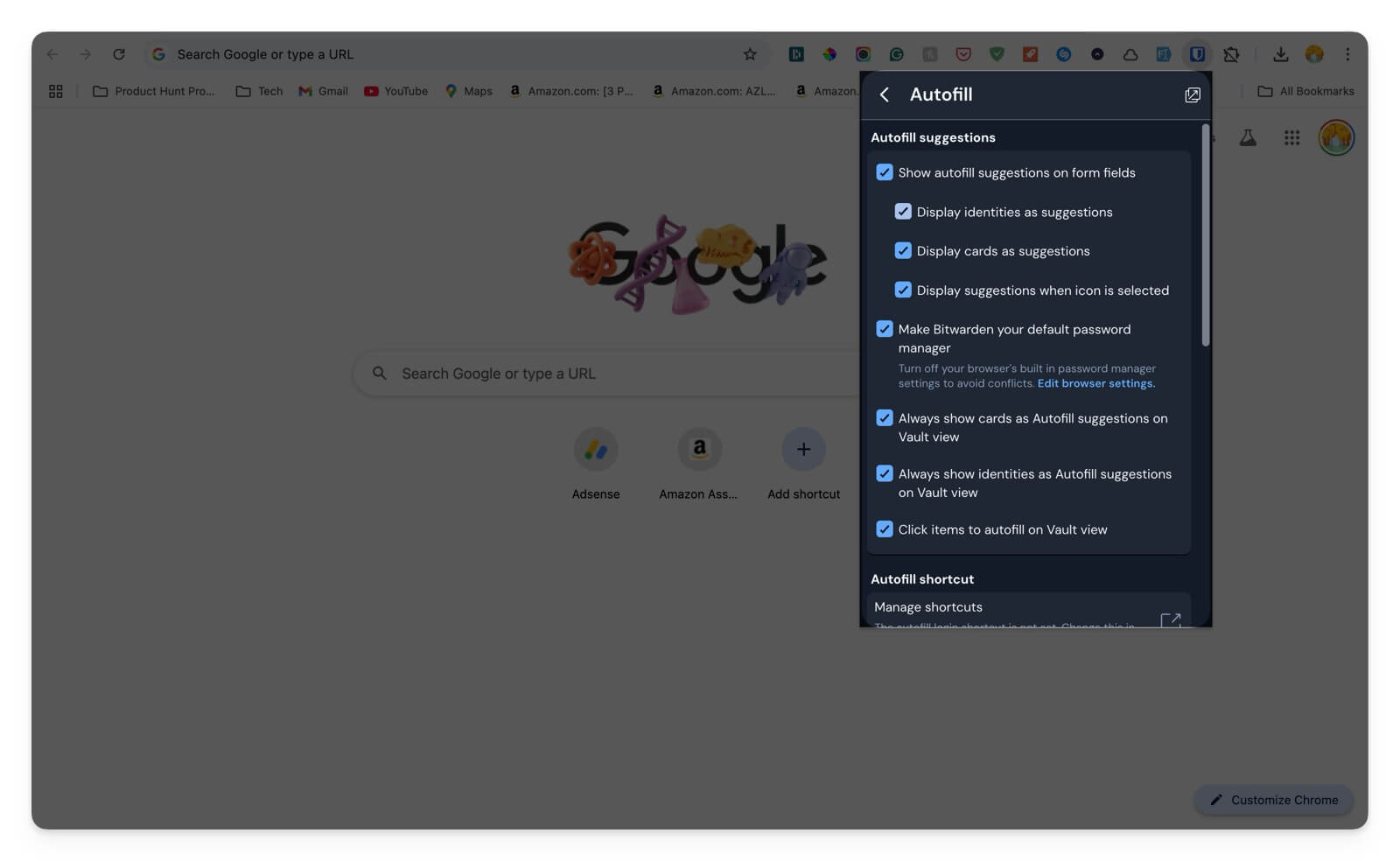
Task: Open the tab groups grid icon in bookmarks bar
Action: point(56,91)
